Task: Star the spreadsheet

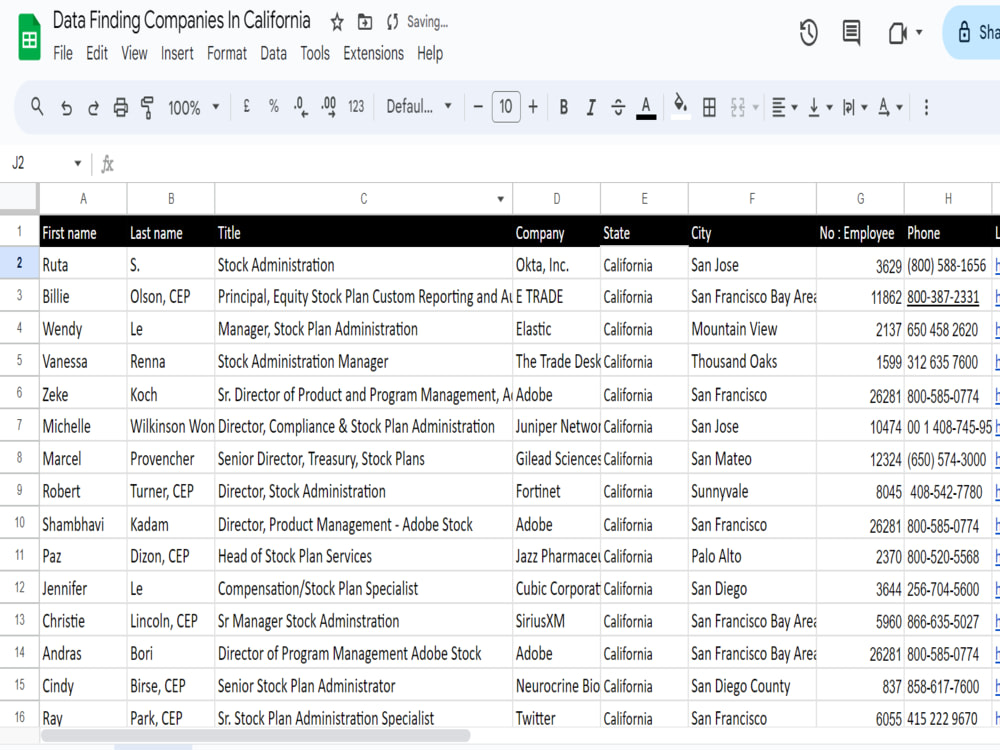Action: point(336,20)
